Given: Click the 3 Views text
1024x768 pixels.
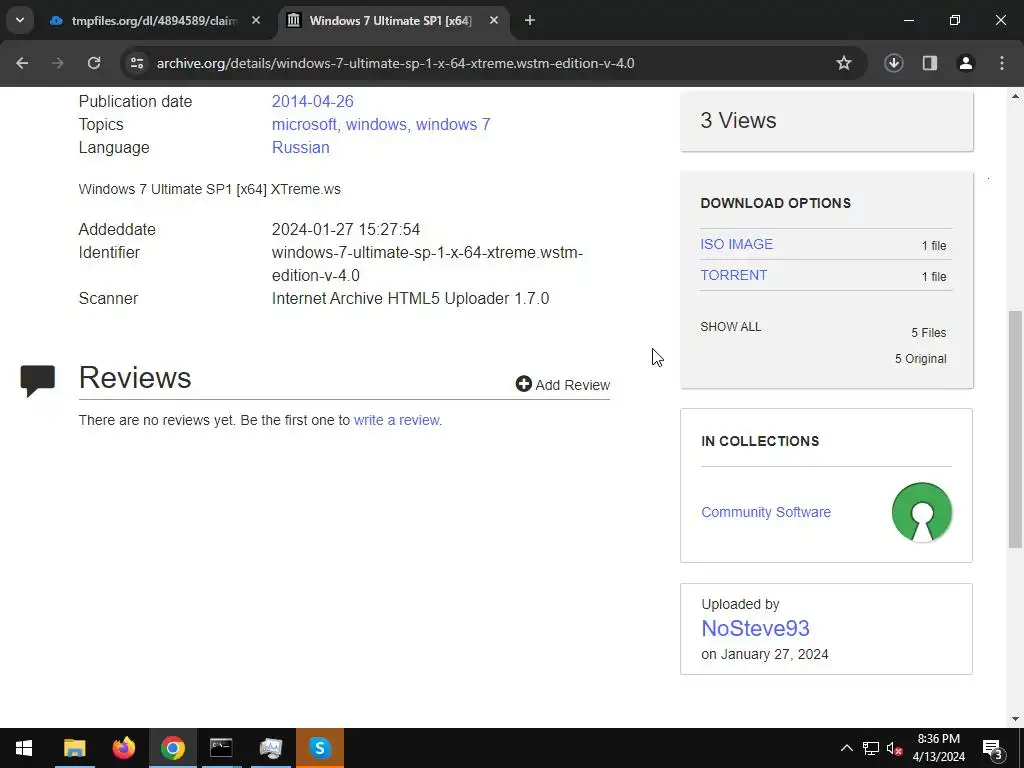Looking at the screenshot, I should coord(738,120).
